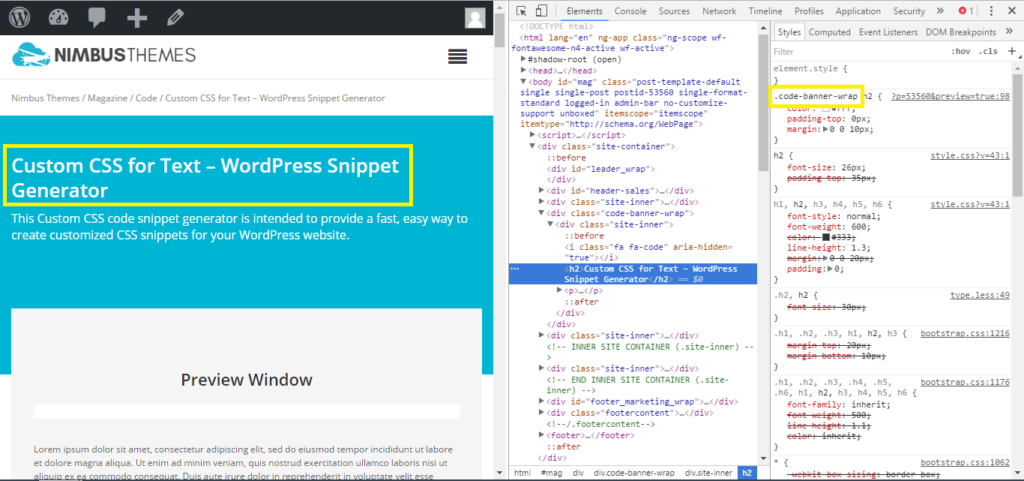Select the html breadcrumb in DOM path

pos(522,473)
